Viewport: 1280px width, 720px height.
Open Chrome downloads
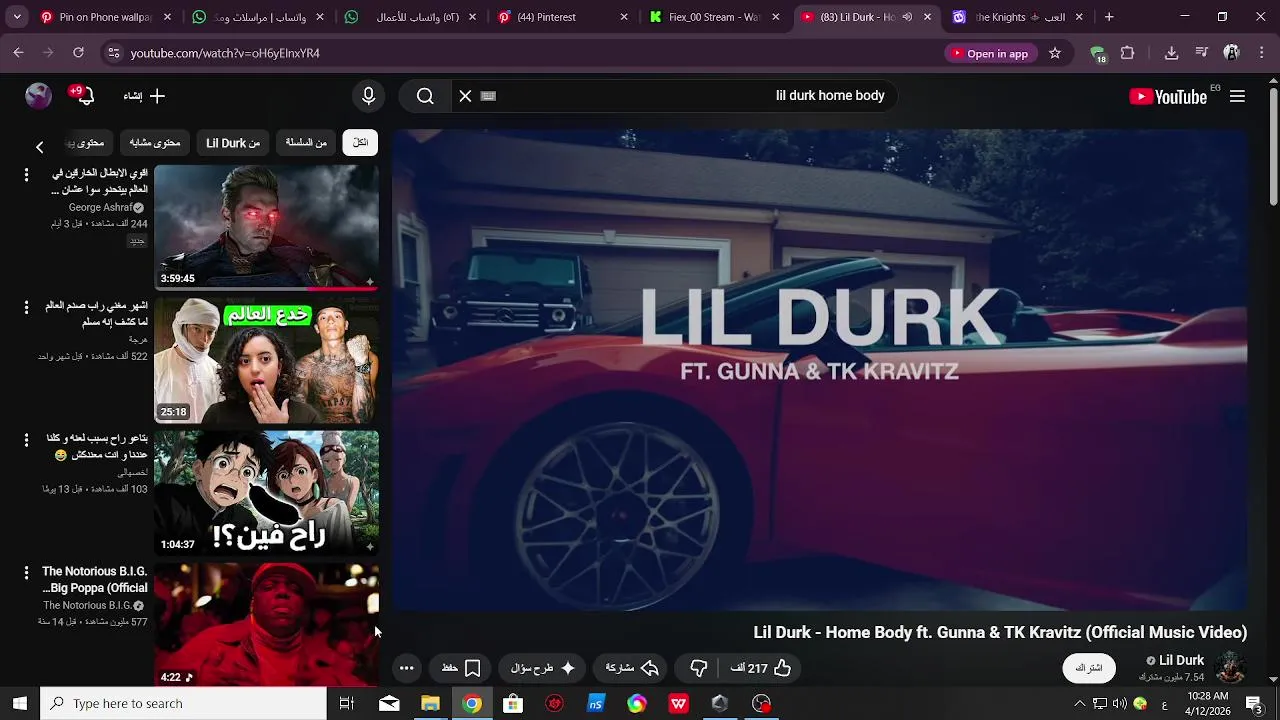(x=1171, y=53)
